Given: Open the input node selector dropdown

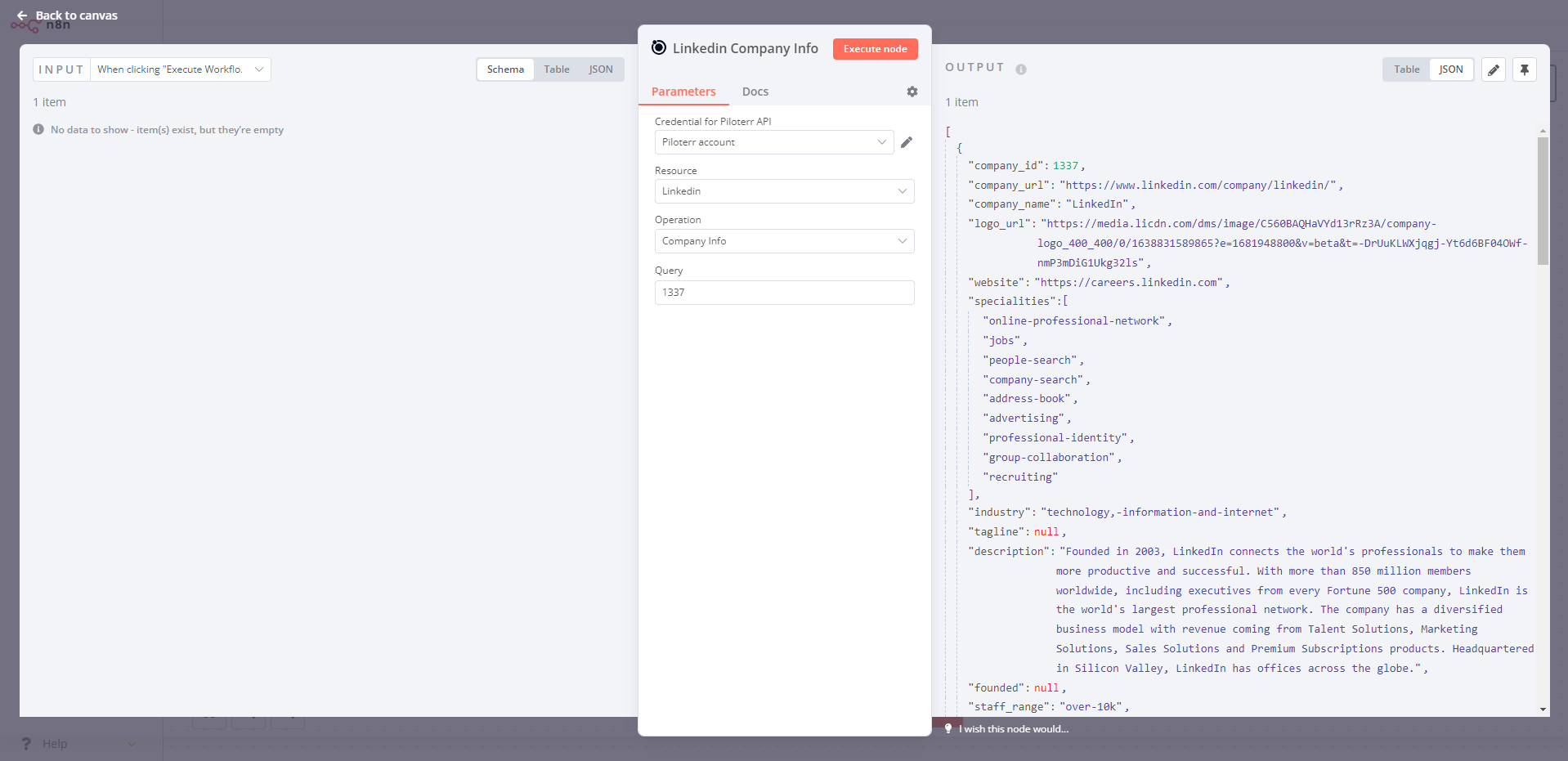Looking at the screenshot, I should pyautogui.click(x=181, y=69).
